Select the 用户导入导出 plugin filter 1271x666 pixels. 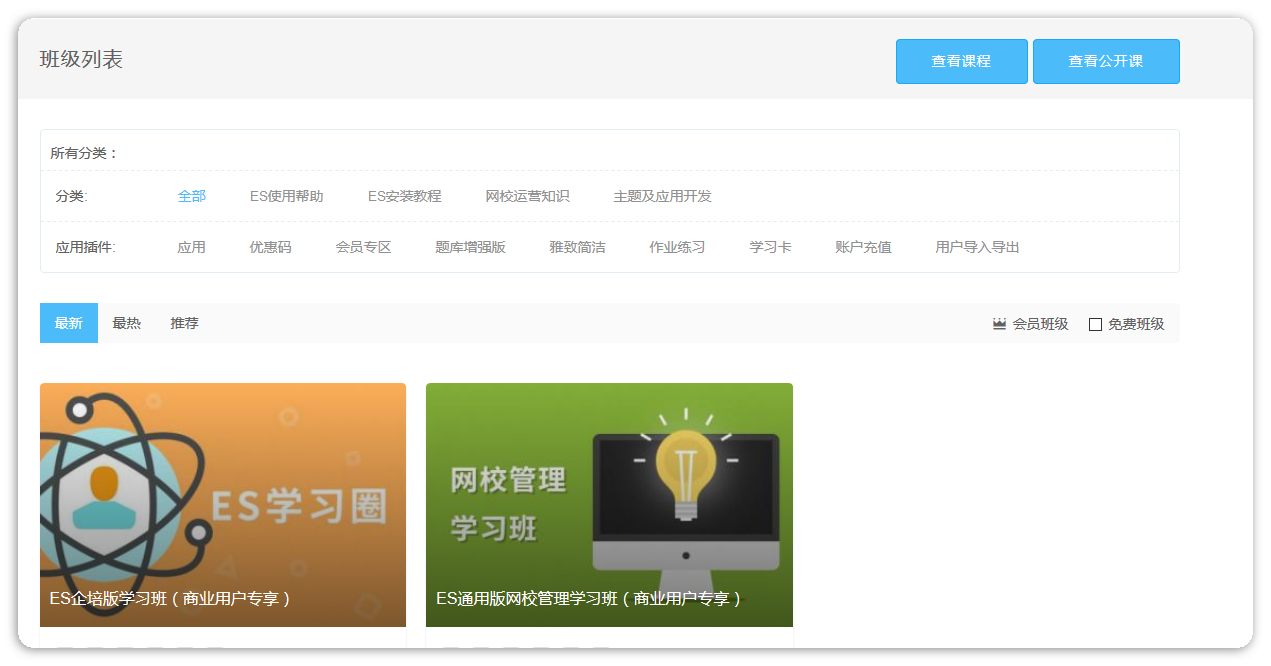pyautogui.click(x=977, y=247)
